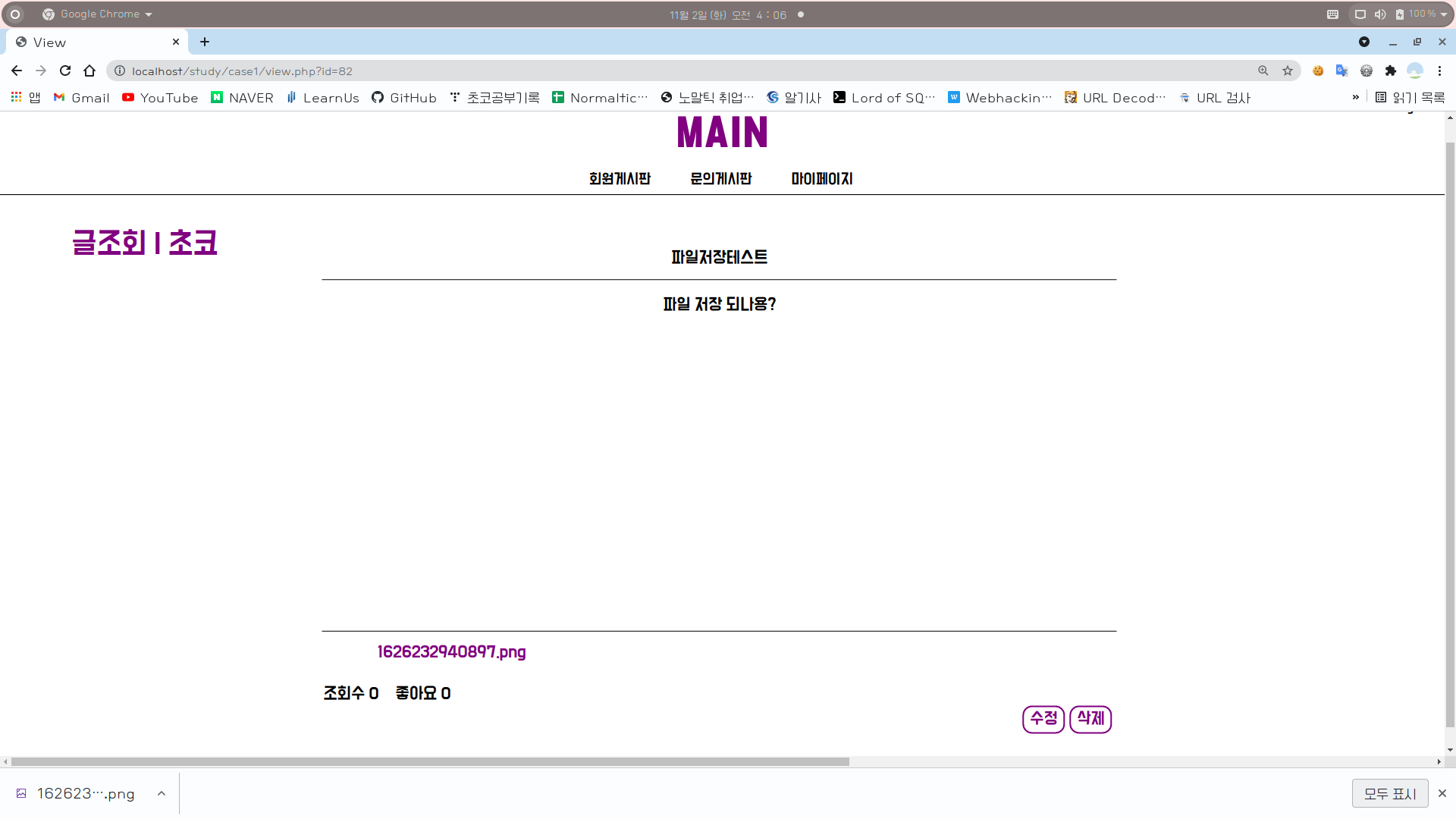Open the extensions puzzle icon

click(1391, 71)
